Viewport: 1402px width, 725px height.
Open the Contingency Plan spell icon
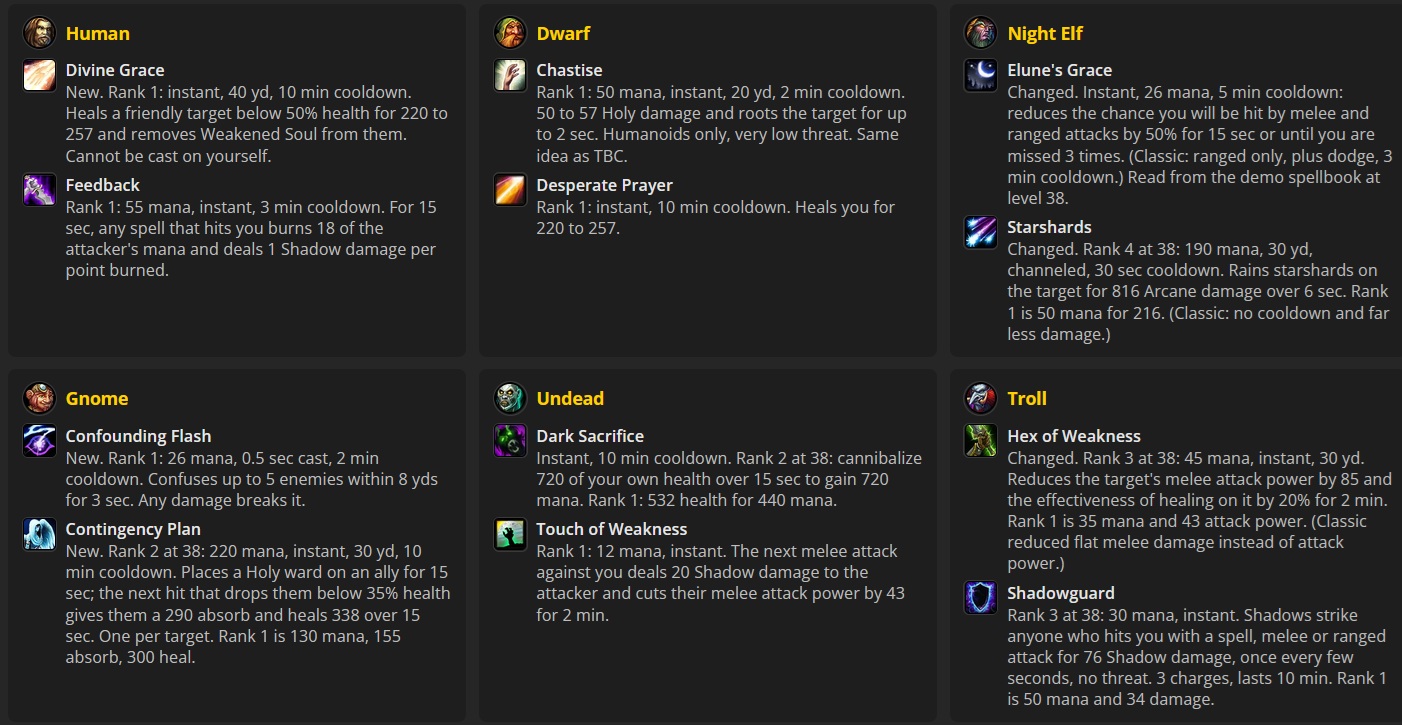pos(40,534)
